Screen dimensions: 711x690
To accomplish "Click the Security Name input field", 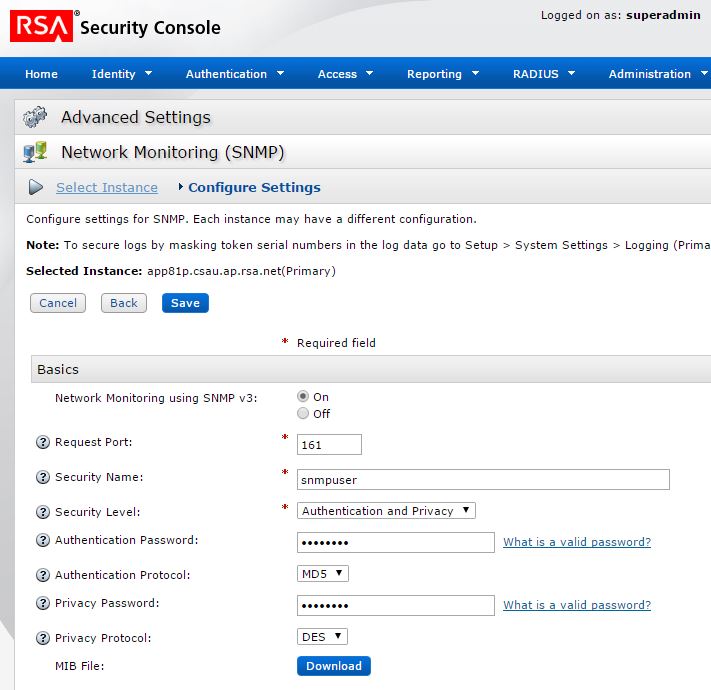I will point(483,480).
